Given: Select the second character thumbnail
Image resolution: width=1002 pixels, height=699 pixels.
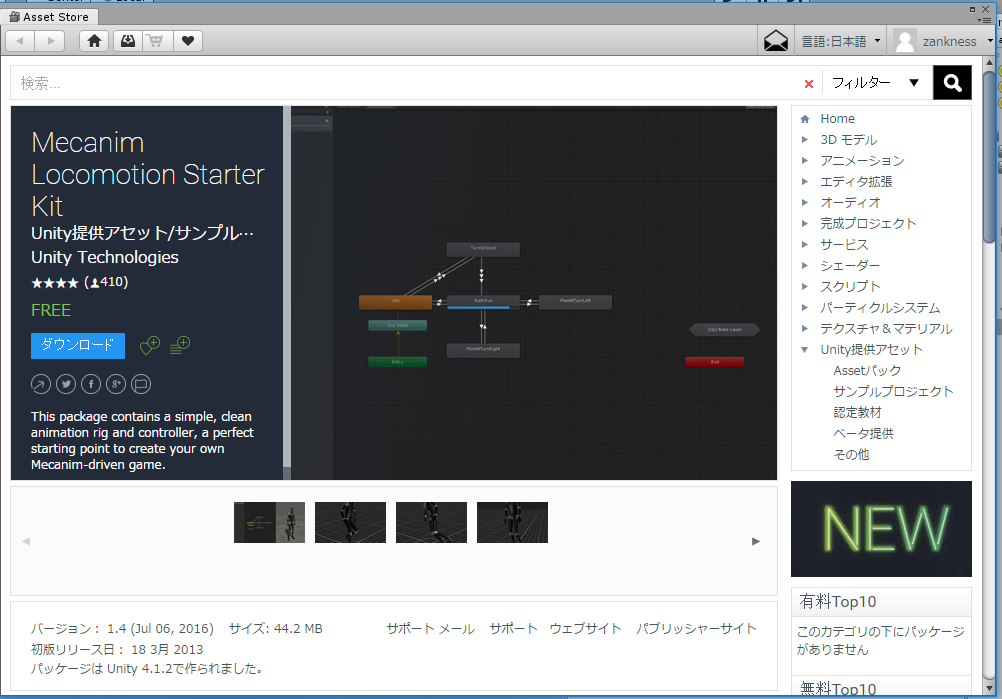Looking at the screenshot, I should (x=350, y=522).
